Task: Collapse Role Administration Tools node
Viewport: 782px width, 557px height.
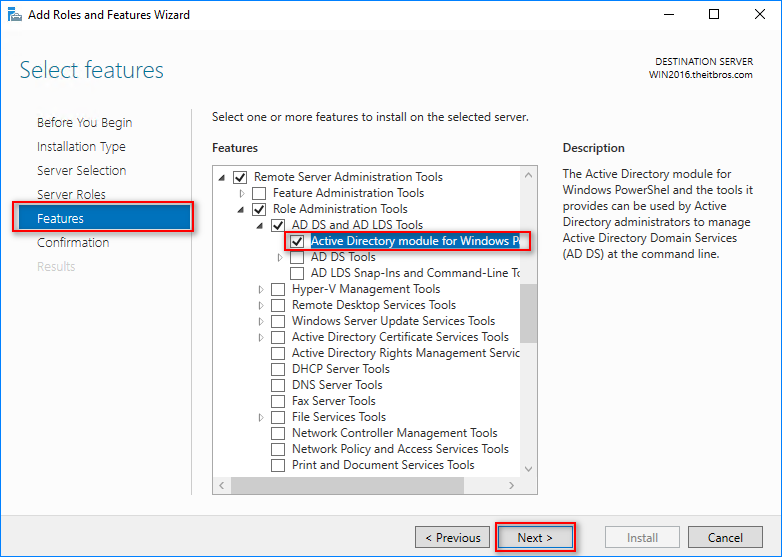Action: 241,209
